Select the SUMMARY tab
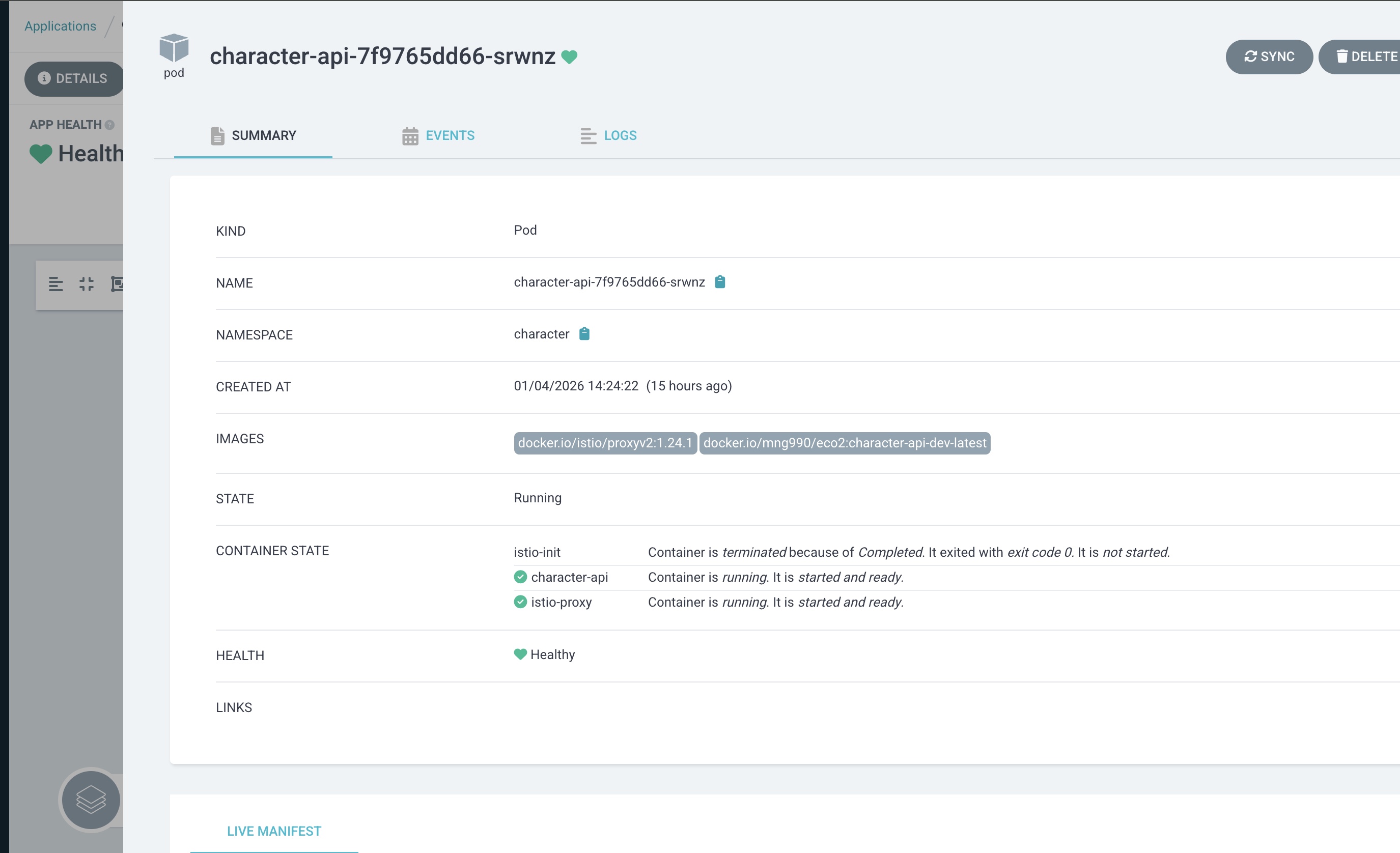 point(254,136)
